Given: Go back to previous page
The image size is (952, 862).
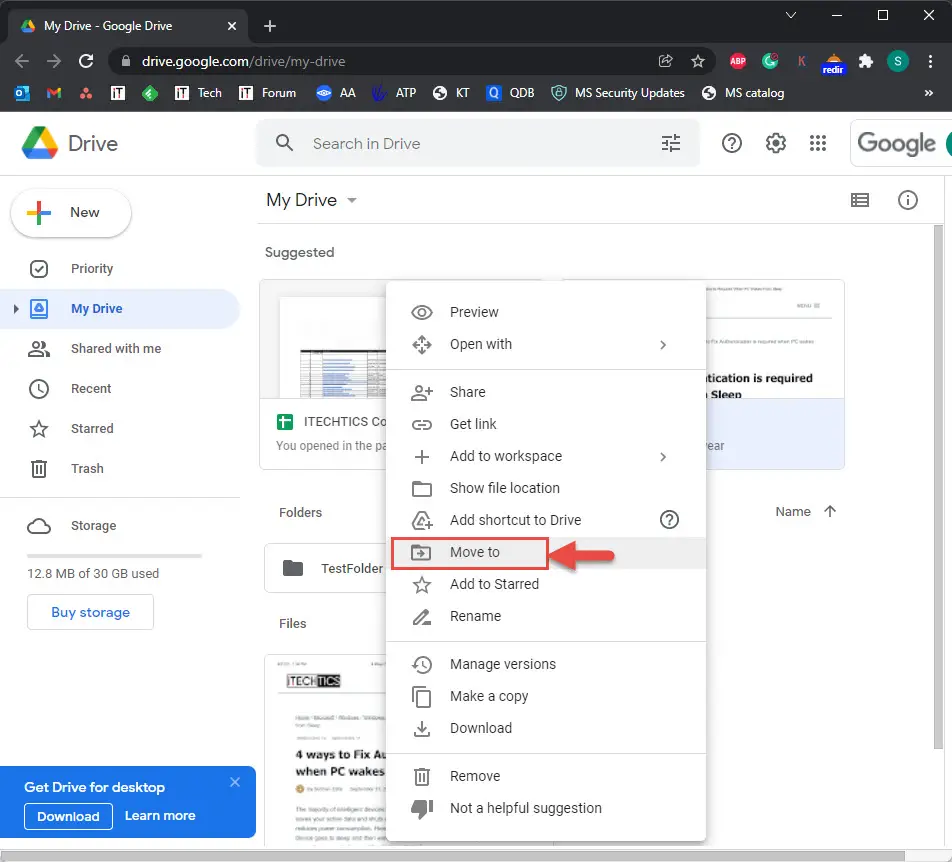Looking at the screenshot, I should [x=22, y=61].
